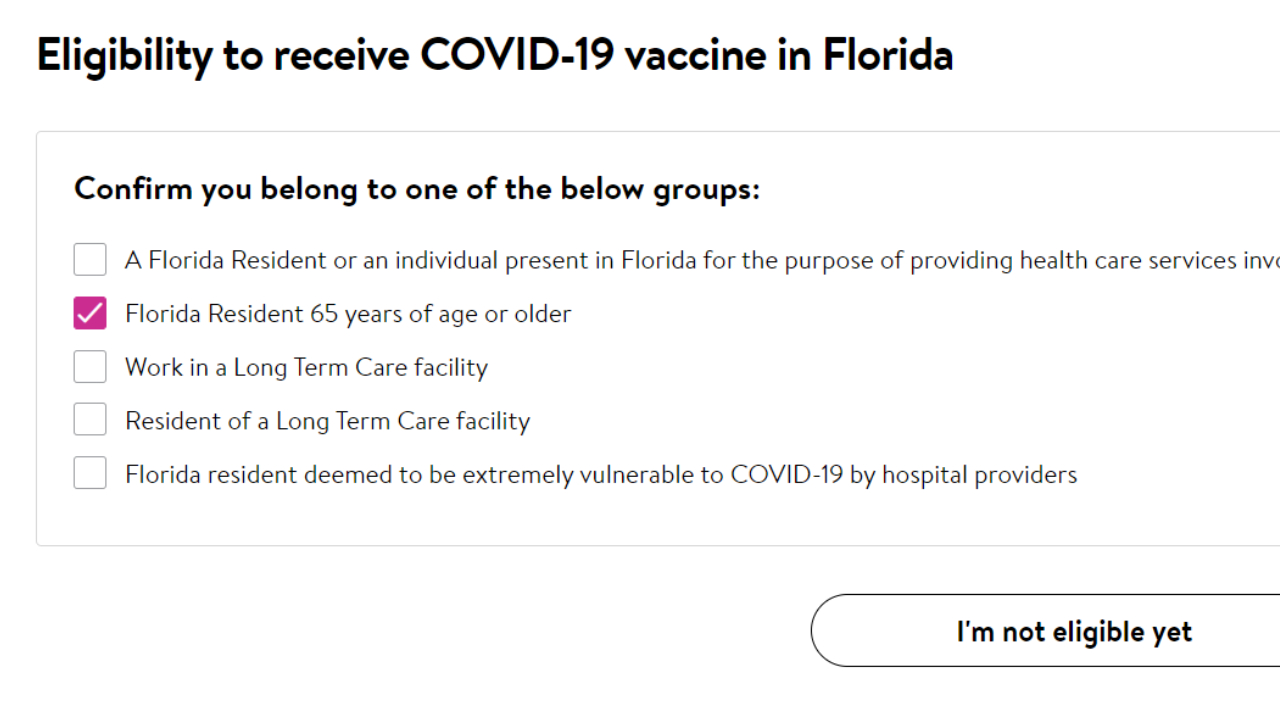This screenshot has width=1280, height=720.
Task: Tick the Work in Long Term Care checkbox
Action: click(90, 367)
